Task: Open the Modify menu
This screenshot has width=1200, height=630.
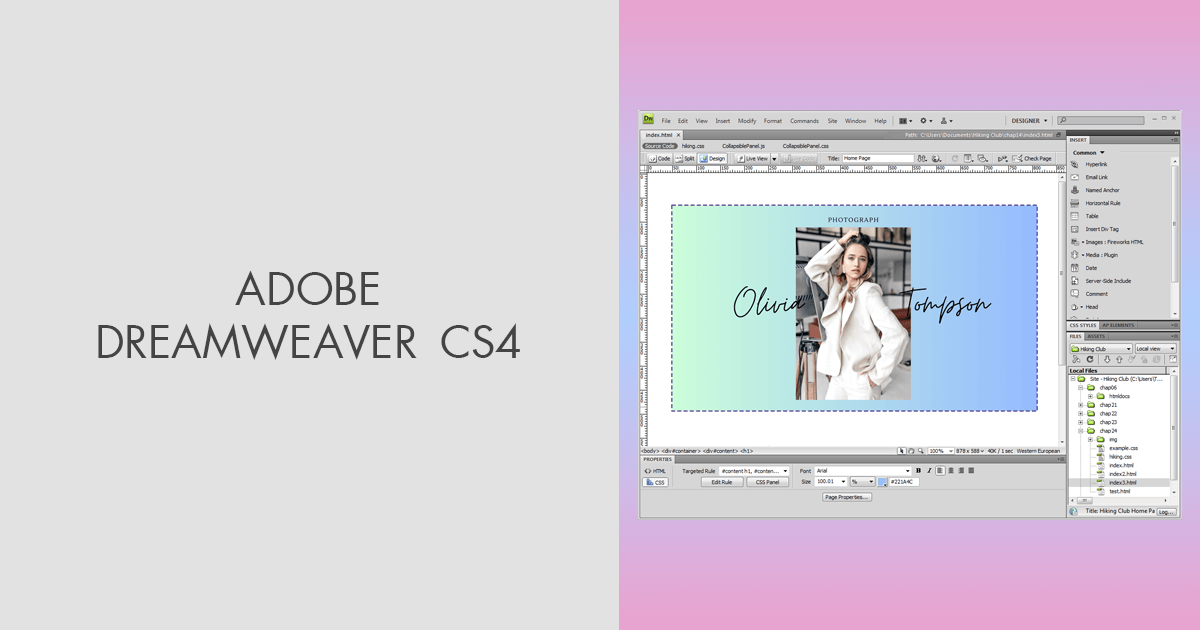Action: 747,121
